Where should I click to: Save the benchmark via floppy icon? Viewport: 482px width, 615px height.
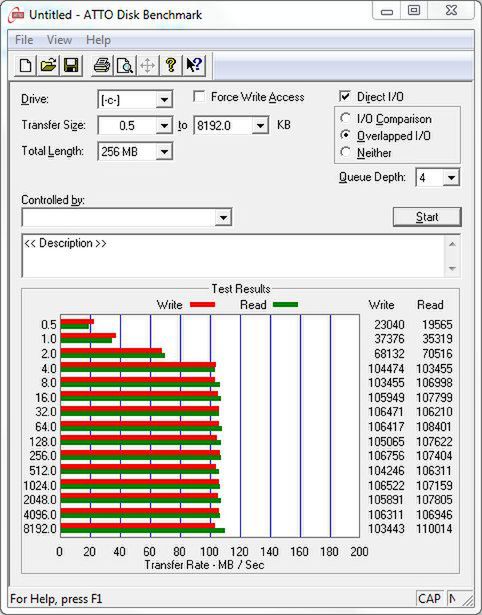71,65
